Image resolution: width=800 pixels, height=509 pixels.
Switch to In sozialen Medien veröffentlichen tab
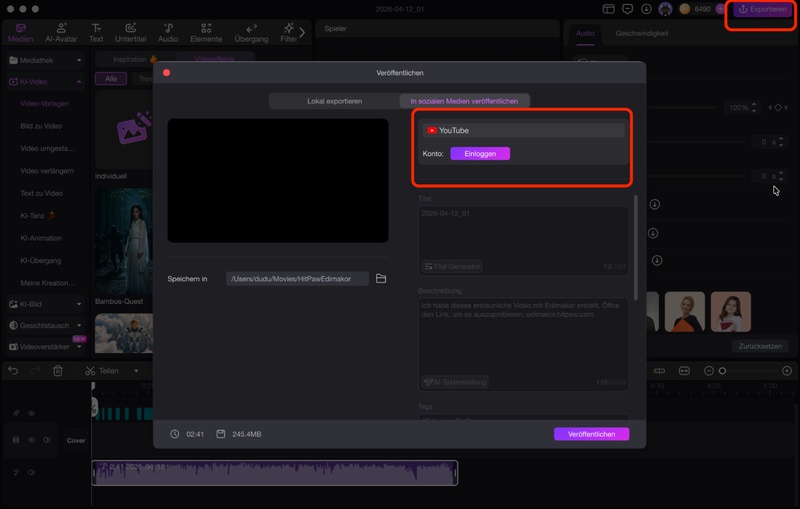(x=464, y=101)
